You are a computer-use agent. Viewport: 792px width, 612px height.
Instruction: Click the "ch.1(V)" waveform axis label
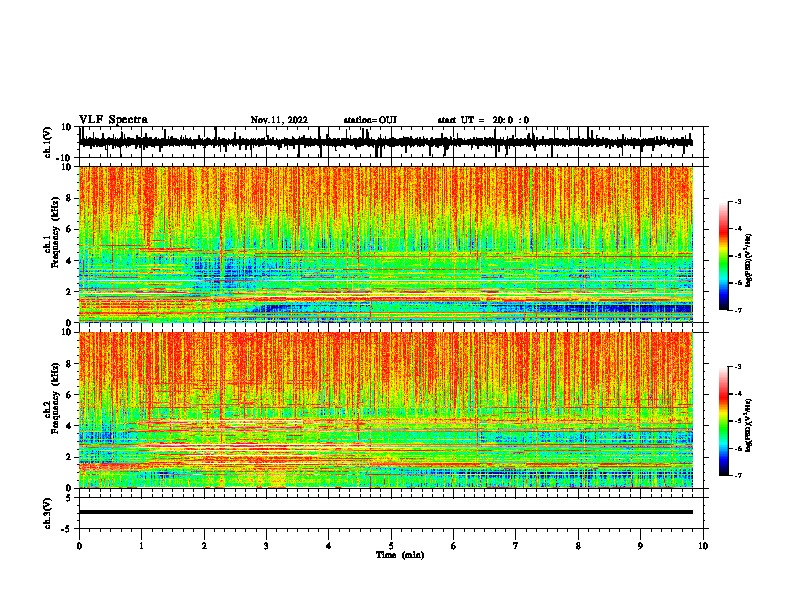point(48,142)
